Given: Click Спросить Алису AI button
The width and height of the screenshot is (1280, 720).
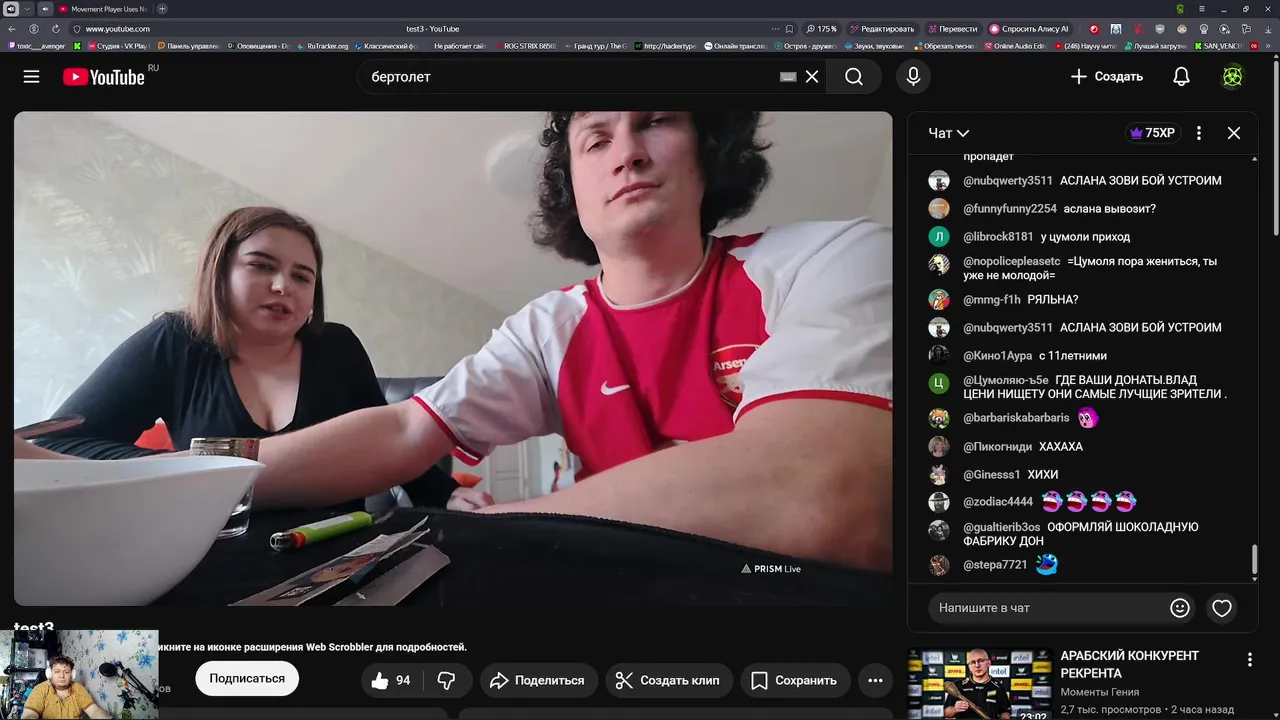Looking at the screenshot, I should tap(1029, 29).
